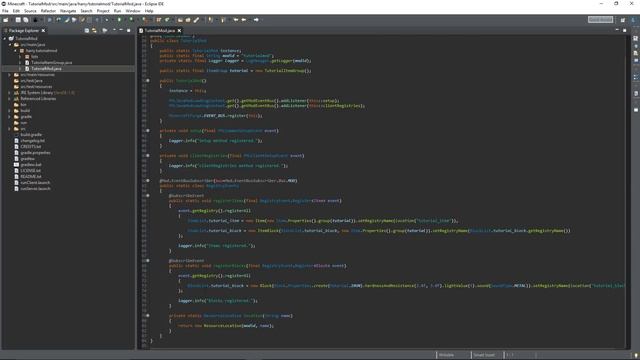
Task: Collapse the registerItems method fold marker
Action: [148, 196]
